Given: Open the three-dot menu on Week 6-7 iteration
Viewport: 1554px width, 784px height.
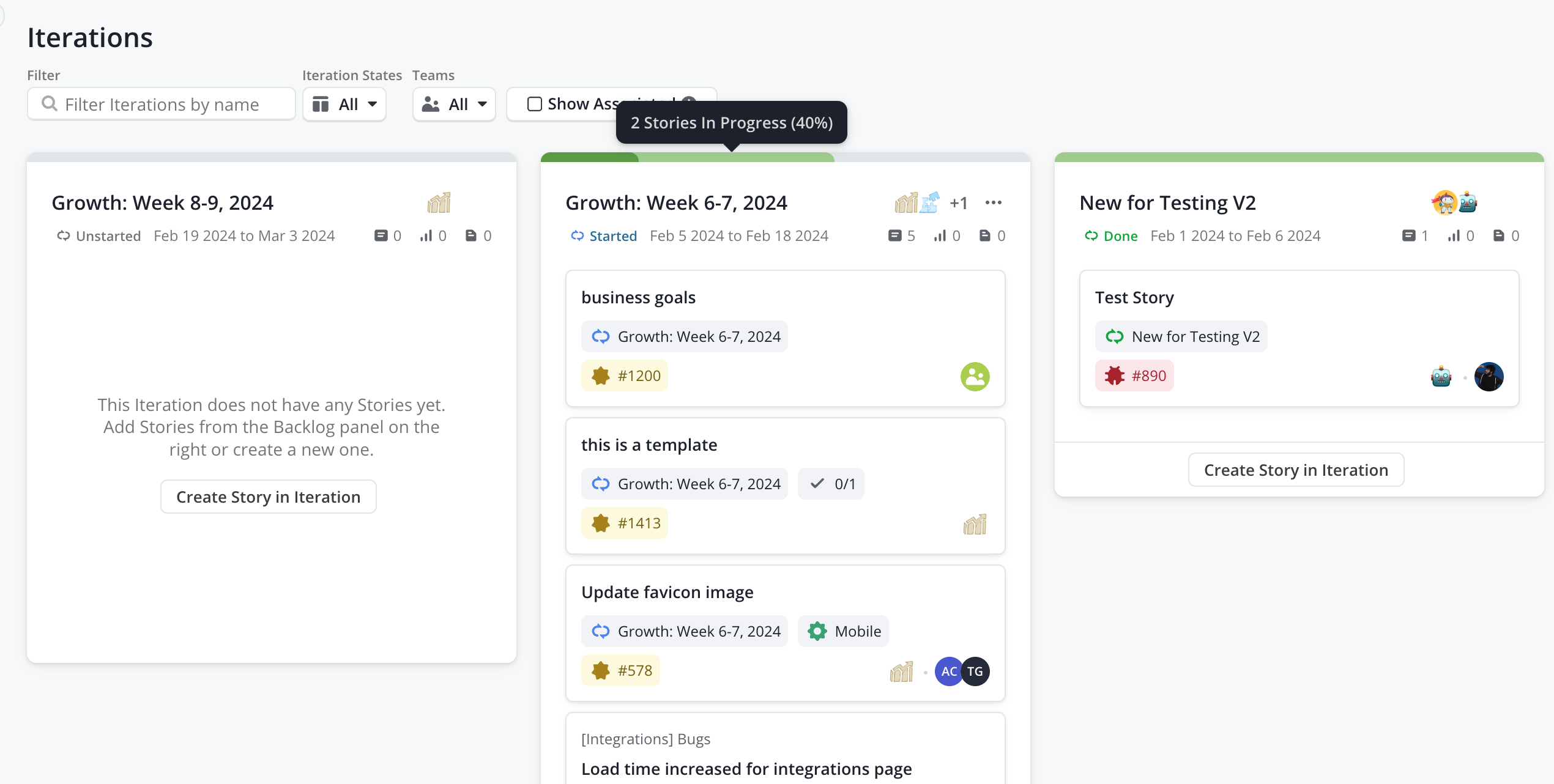Looking at the screenshot, I should [994, 202].
